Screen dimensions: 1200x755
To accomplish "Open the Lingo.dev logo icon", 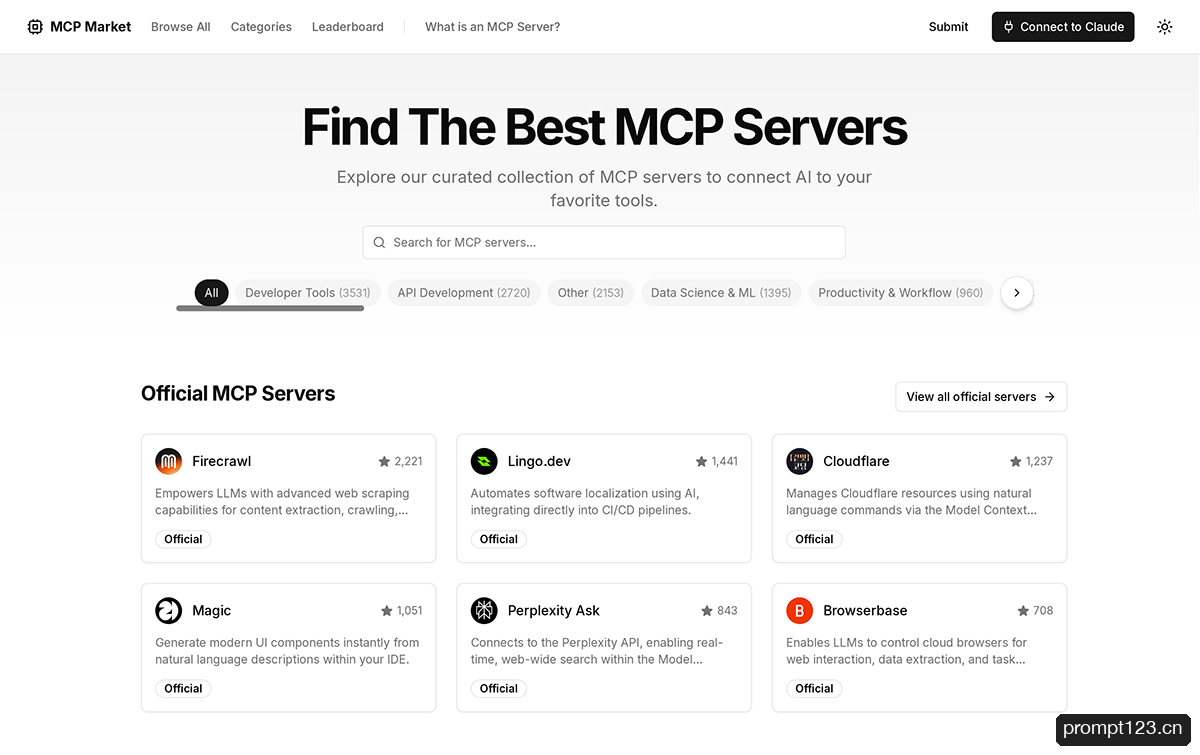I will coord(484,461).
